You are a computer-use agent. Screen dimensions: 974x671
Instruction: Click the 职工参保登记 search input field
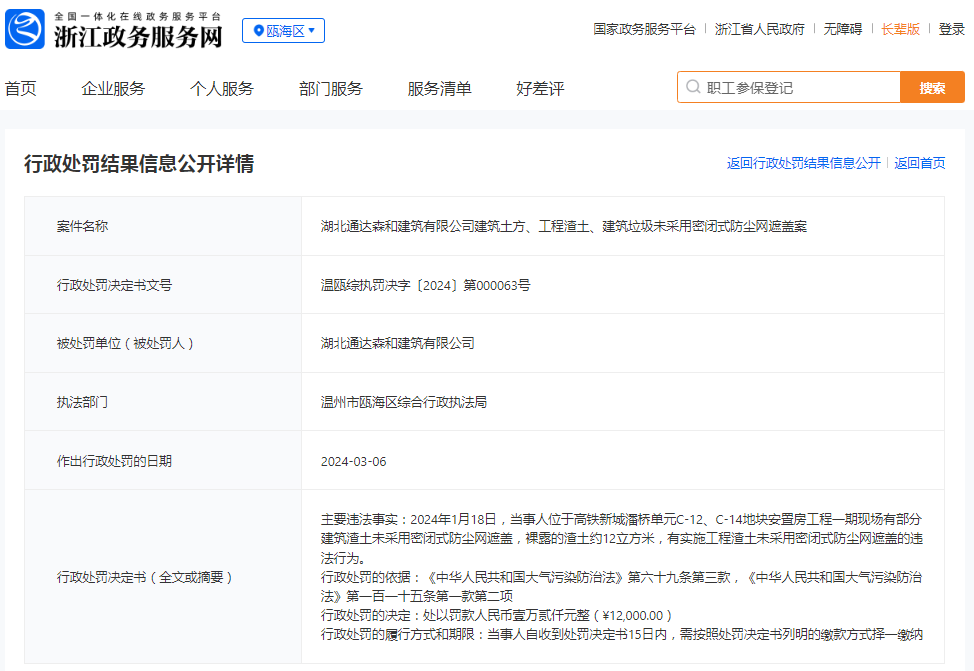(789, 87)
